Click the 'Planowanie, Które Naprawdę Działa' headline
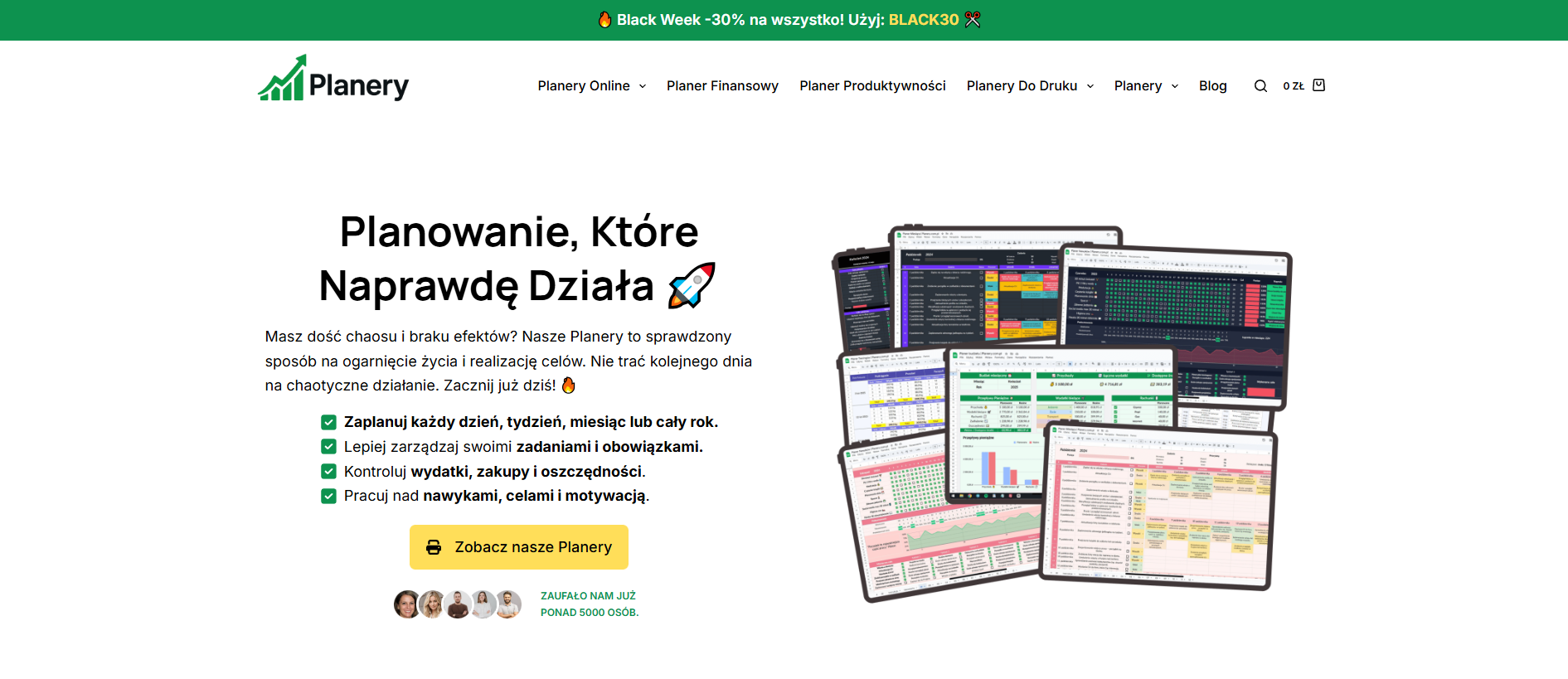Image resolution: width=1568 pixels, height=679 pixels. (x=519, y=259)
